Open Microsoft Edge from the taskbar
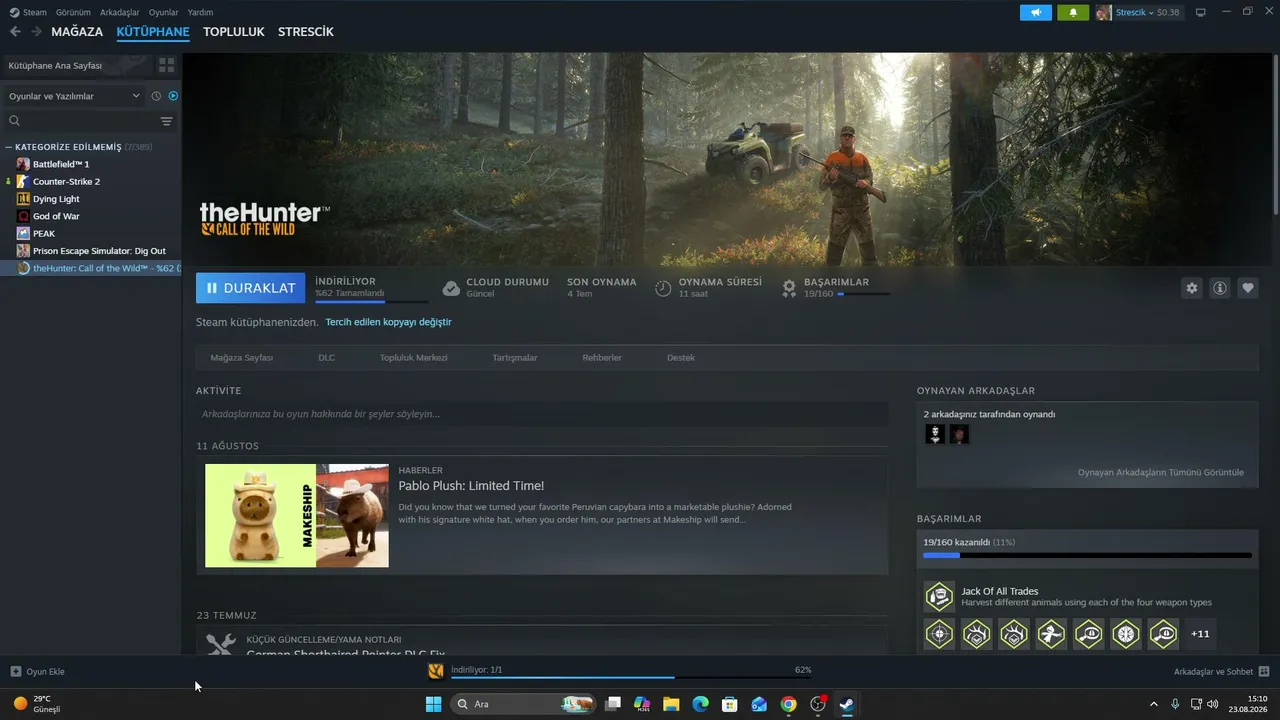Screen dimensions: 1280x720 [700, 704]
